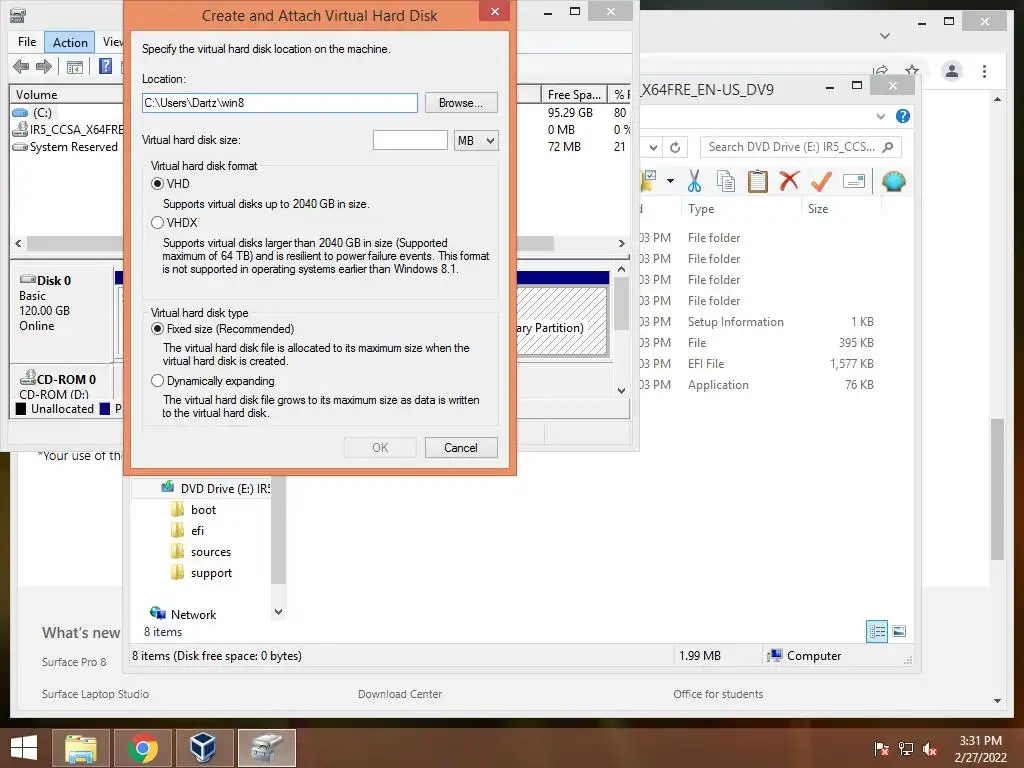Select the boot folder in tree
Image resolution: width=1024 pixels, height=768 pixels.
[203, 510]
